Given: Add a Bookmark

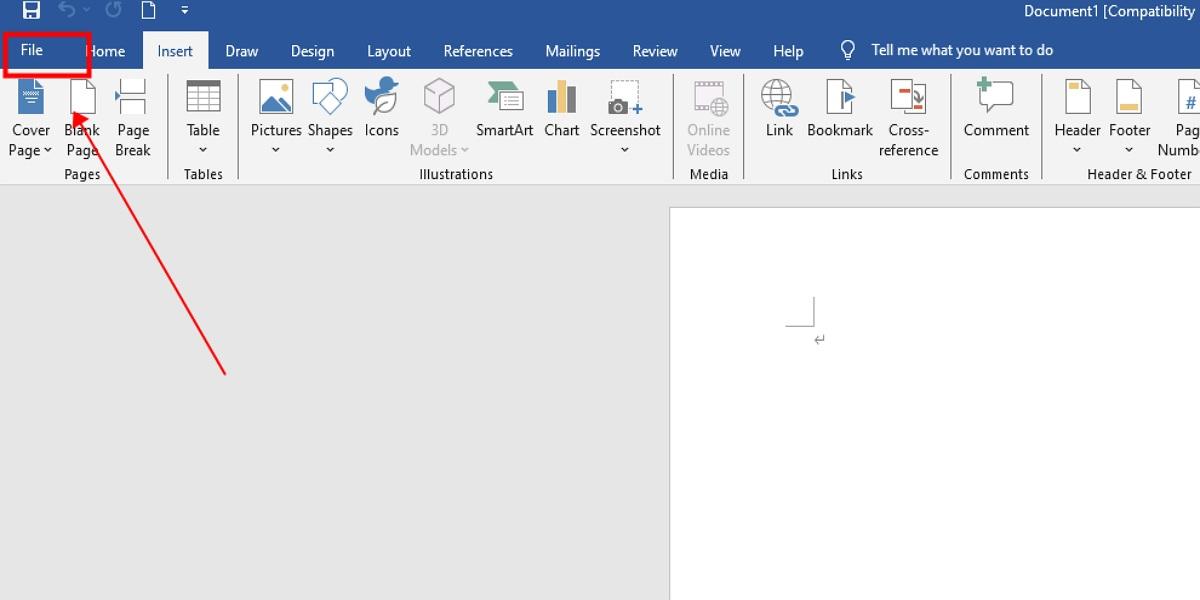Looking at the screenshot, I should [840, 110].
